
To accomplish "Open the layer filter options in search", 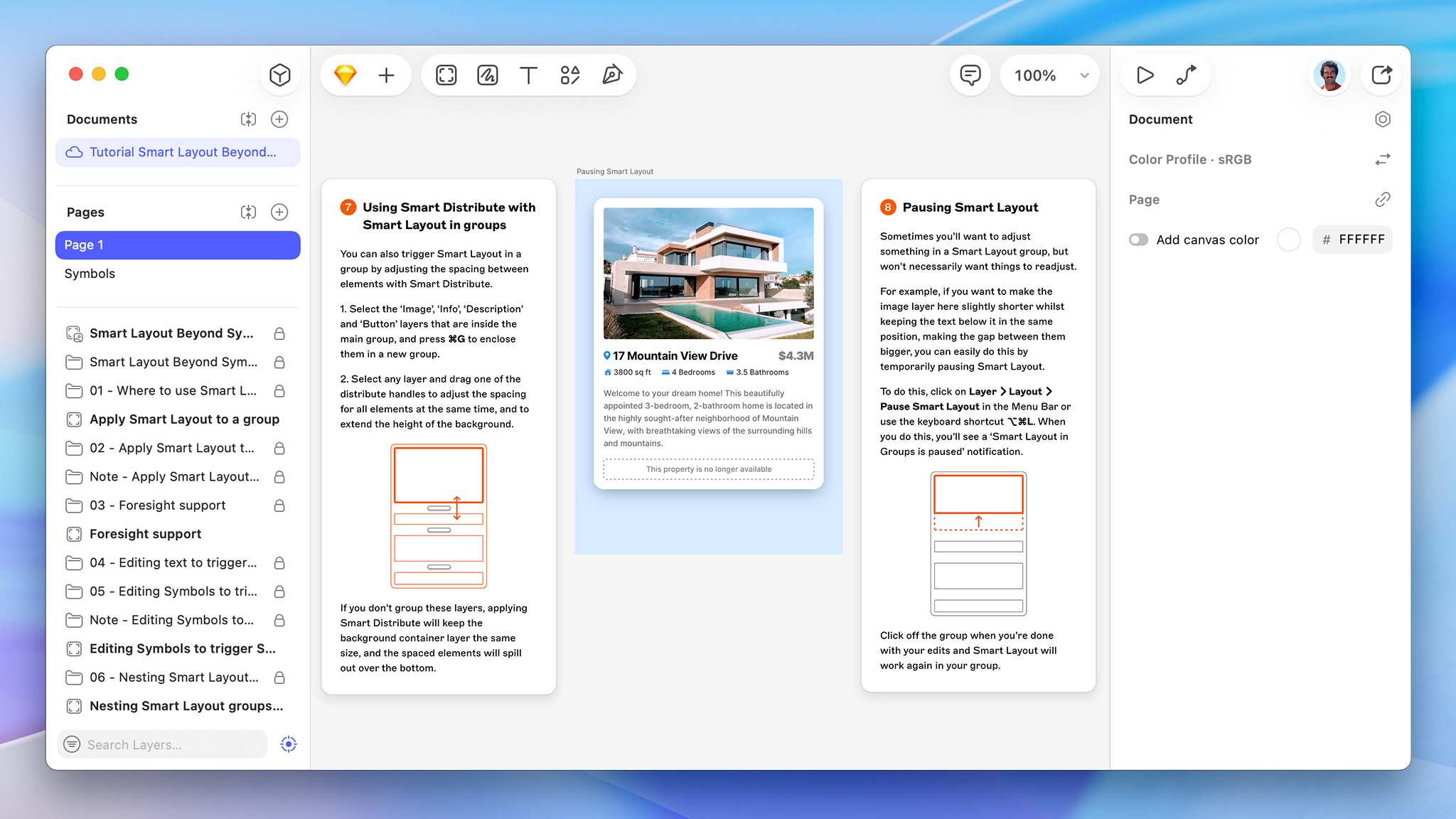I will click(x=72, y=744).
